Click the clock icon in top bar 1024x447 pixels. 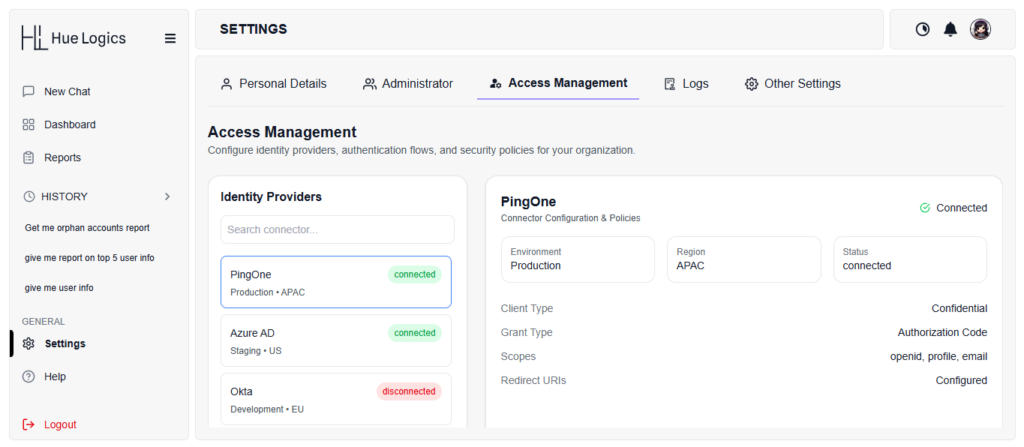922,30
